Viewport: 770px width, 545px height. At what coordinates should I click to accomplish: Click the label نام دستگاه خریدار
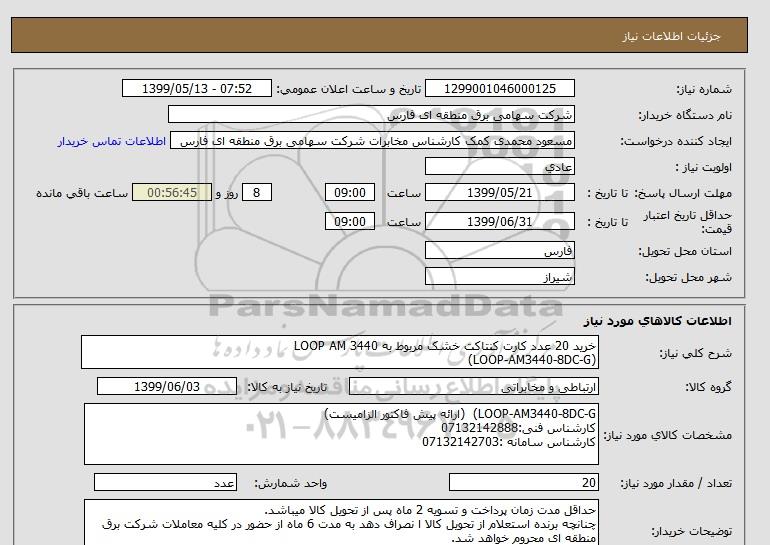click(685, 115)
